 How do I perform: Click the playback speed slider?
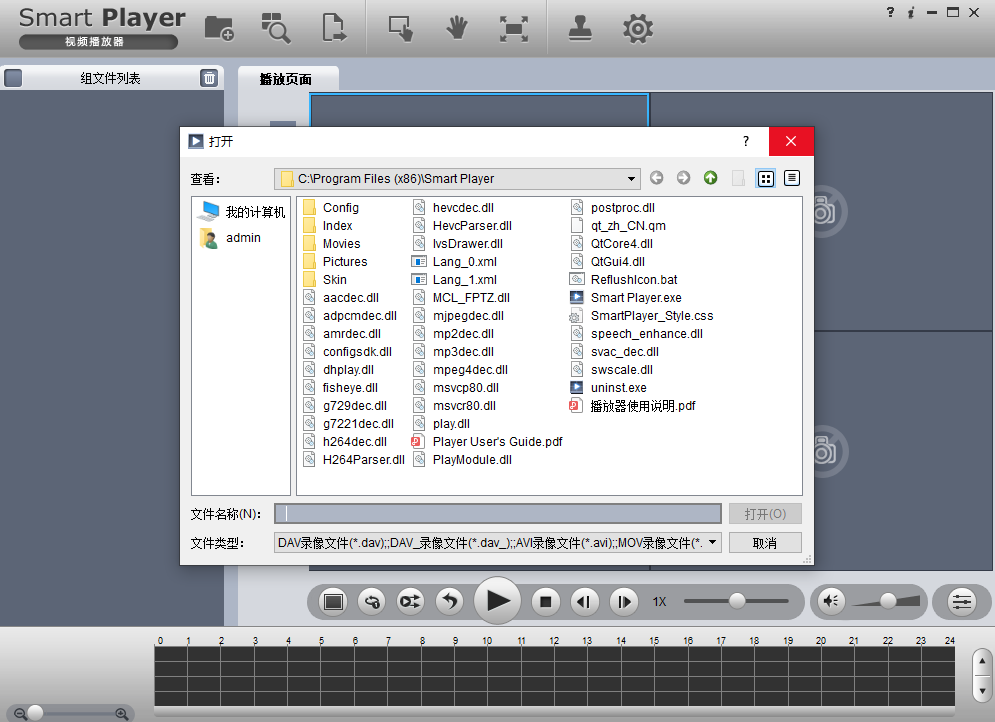737,601
